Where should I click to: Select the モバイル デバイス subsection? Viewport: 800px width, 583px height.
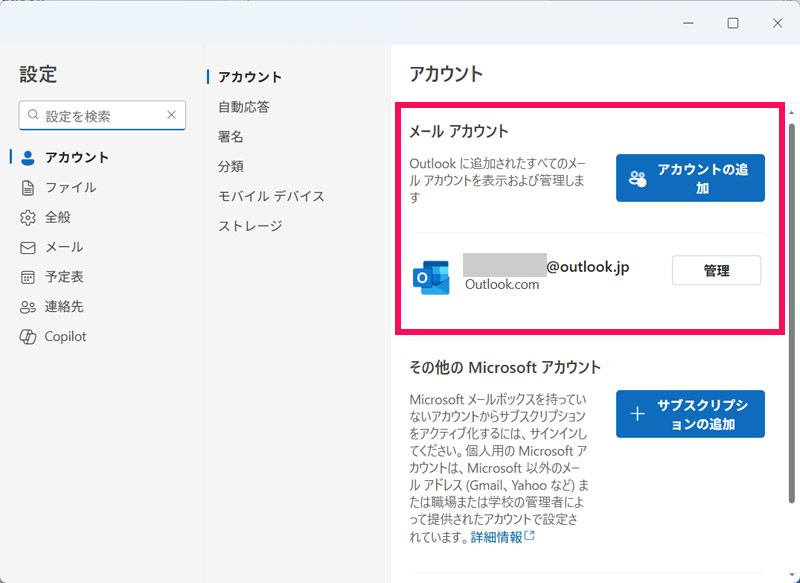tap(271, 196)
